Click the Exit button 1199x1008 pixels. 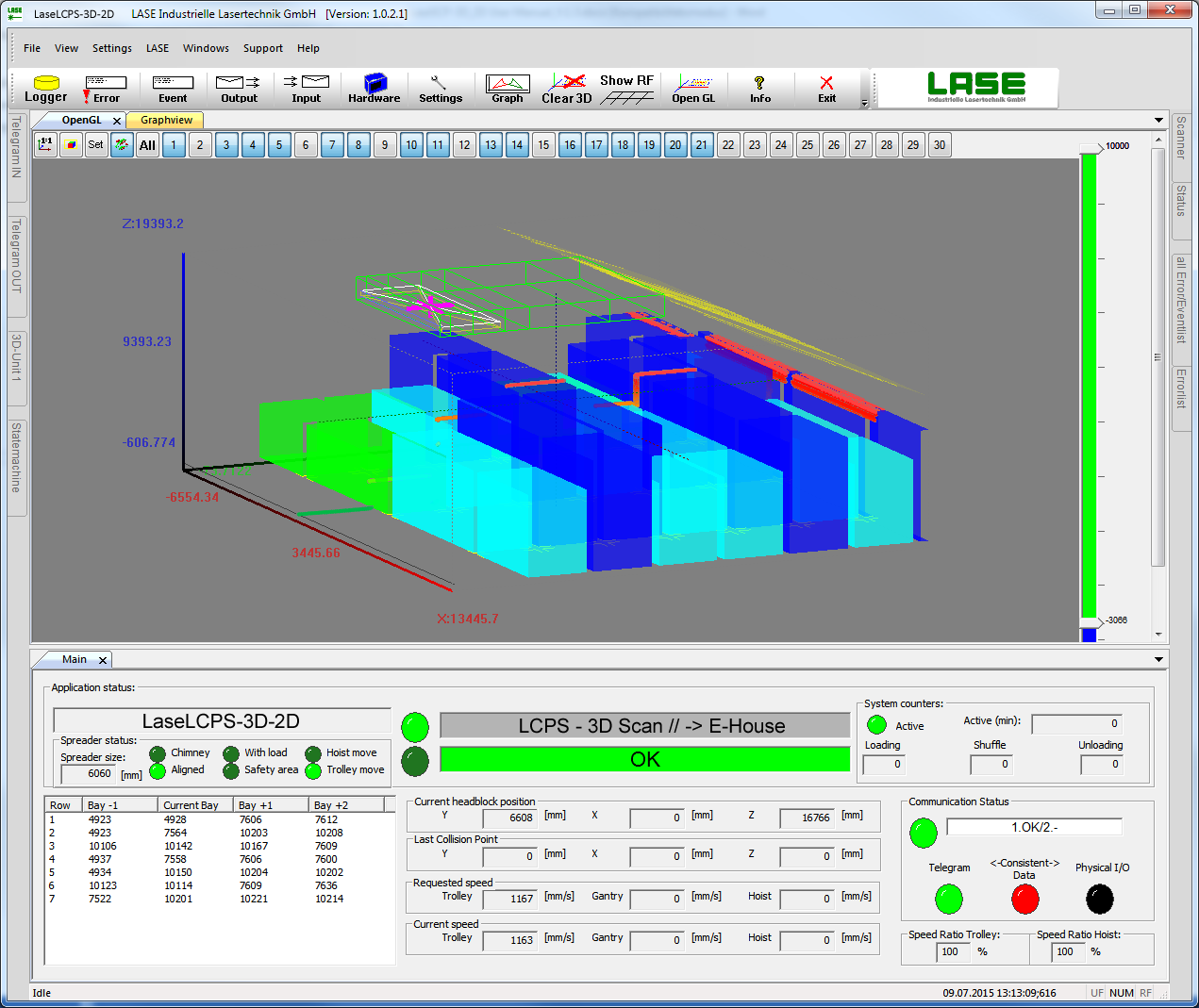tap(826, 89)
